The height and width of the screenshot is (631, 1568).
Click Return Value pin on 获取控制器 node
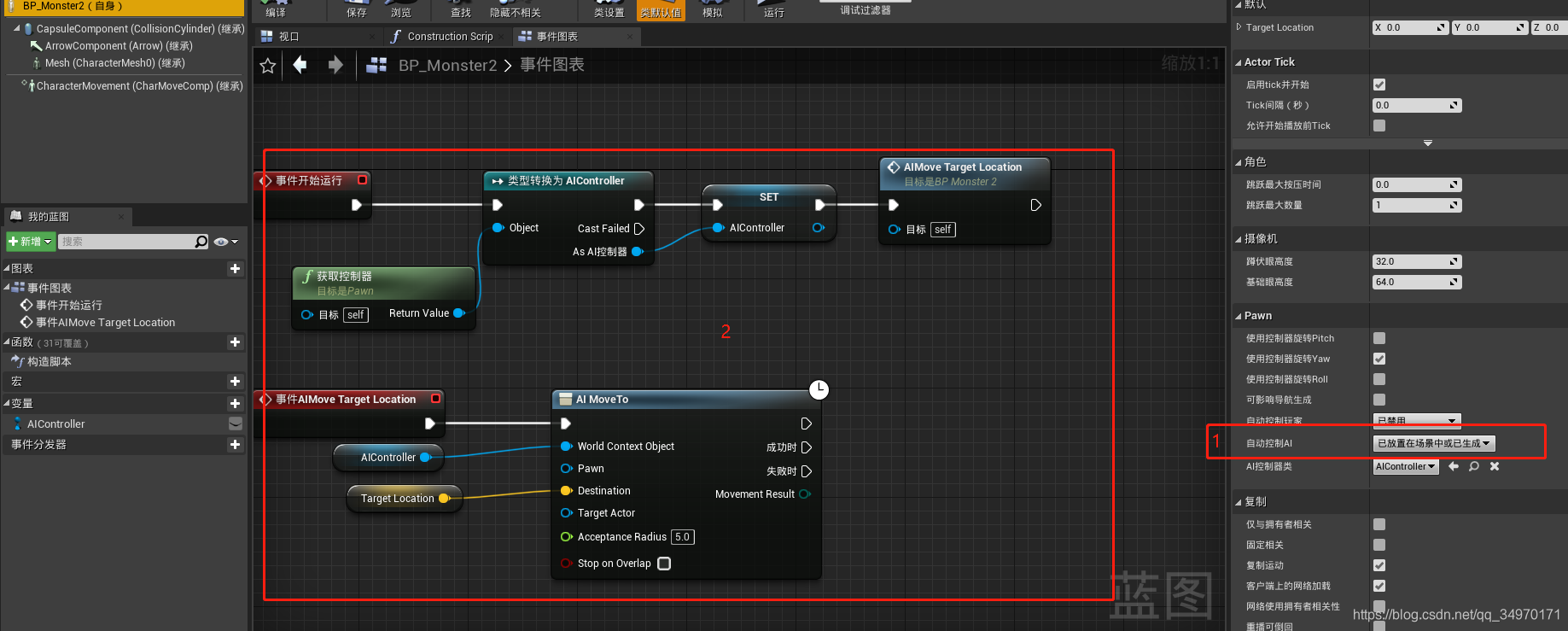459,313
